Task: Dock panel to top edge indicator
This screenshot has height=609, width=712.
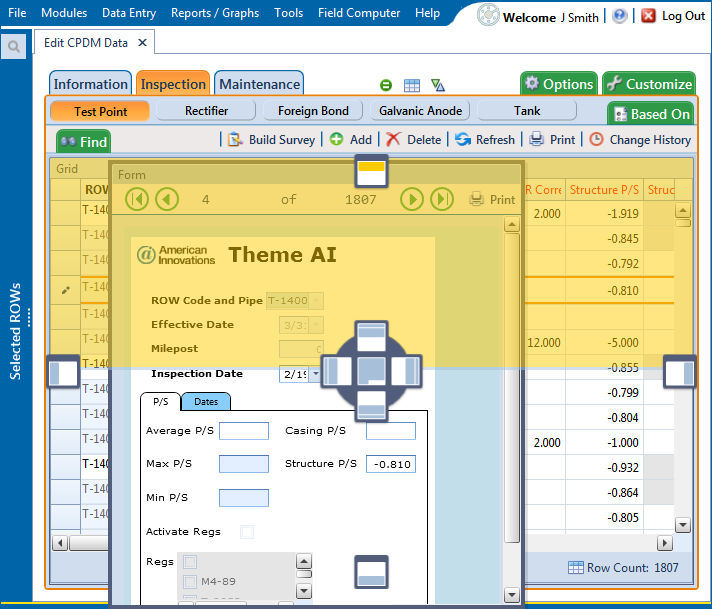Action: 371,171
